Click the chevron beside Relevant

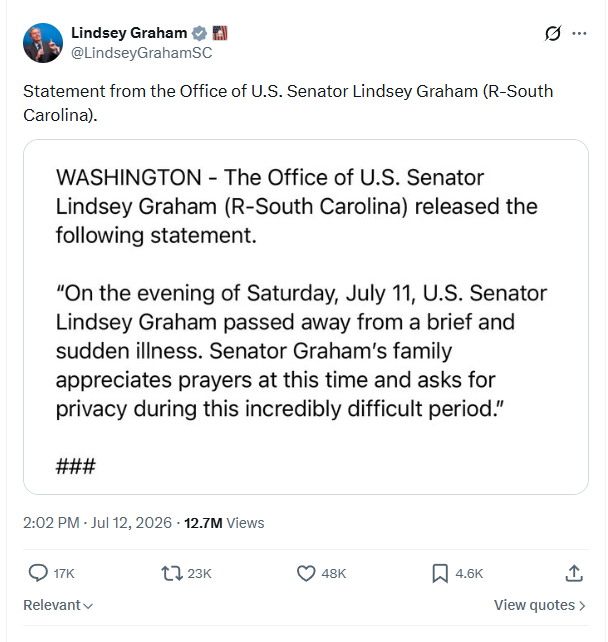click(x=88, y=606)
